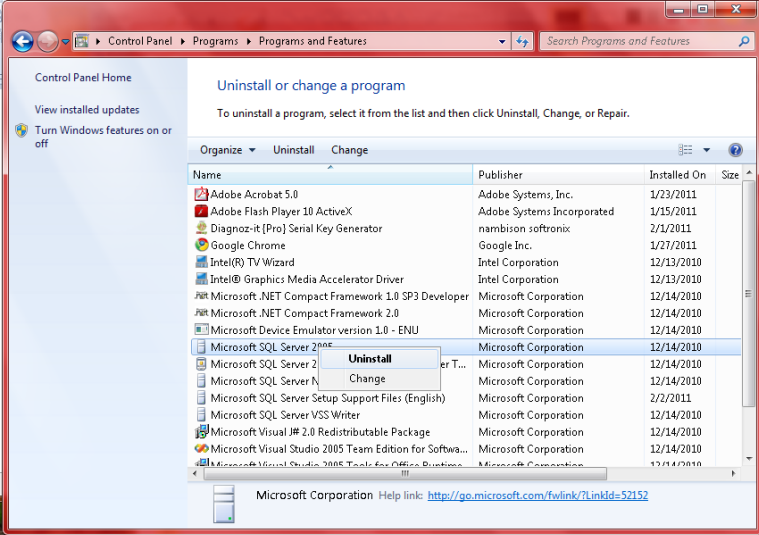The height and width of the screenshot is (535, 759).
Task: Open the Organize dropdown menu
Action: 228,150
